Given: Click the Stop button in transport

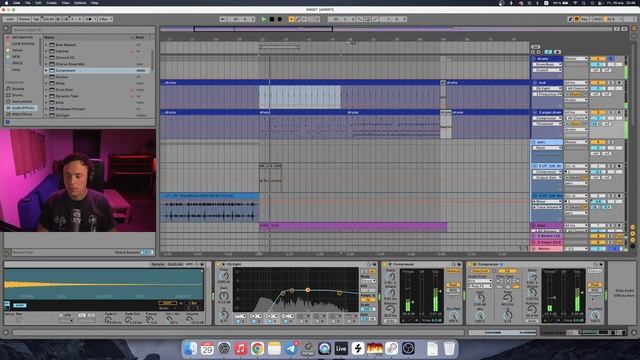Looking at the screenshot, I should (x=271, y=19).
